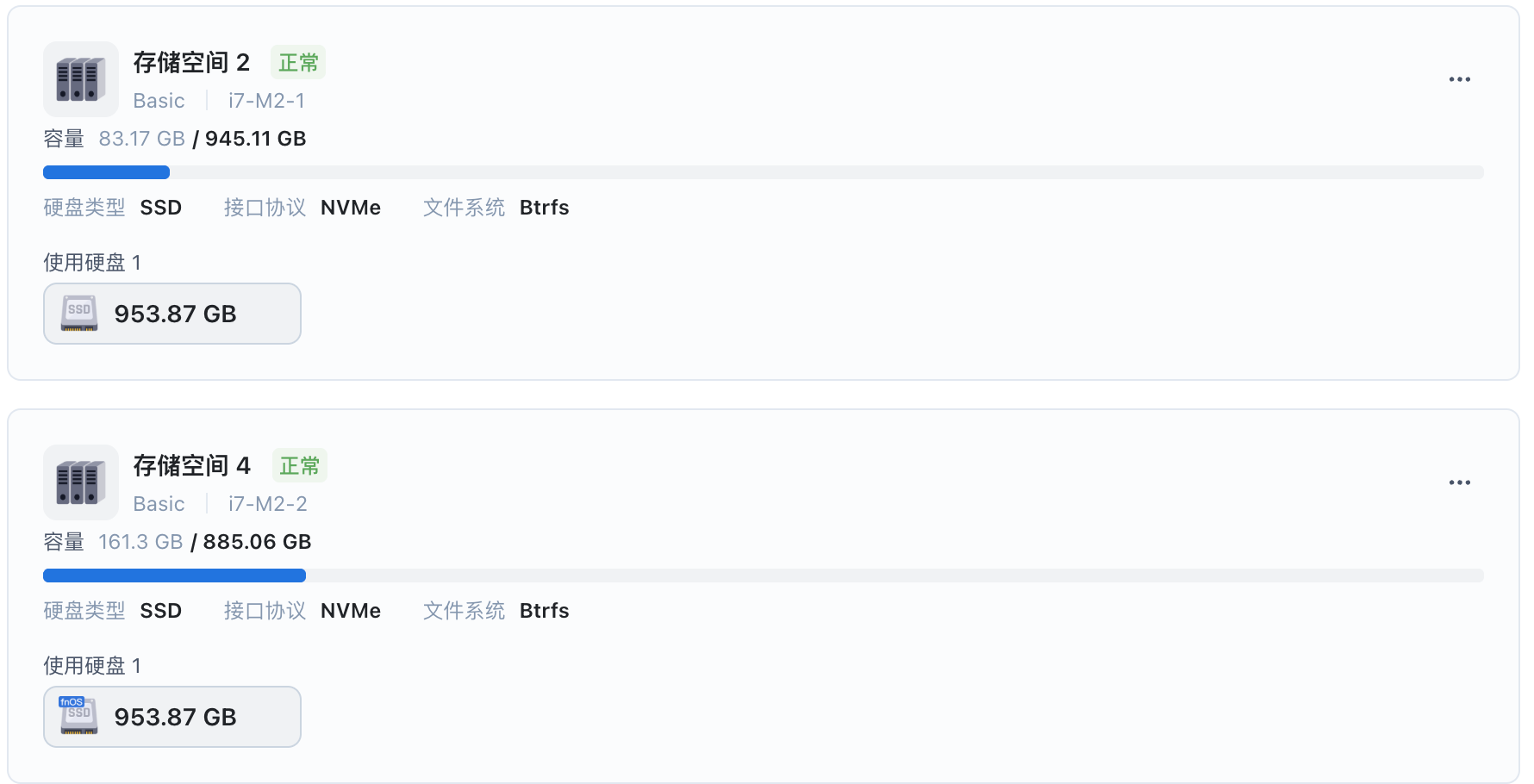Select the 953.87 GB disk in 存储空间 4

tap(176, 717)
